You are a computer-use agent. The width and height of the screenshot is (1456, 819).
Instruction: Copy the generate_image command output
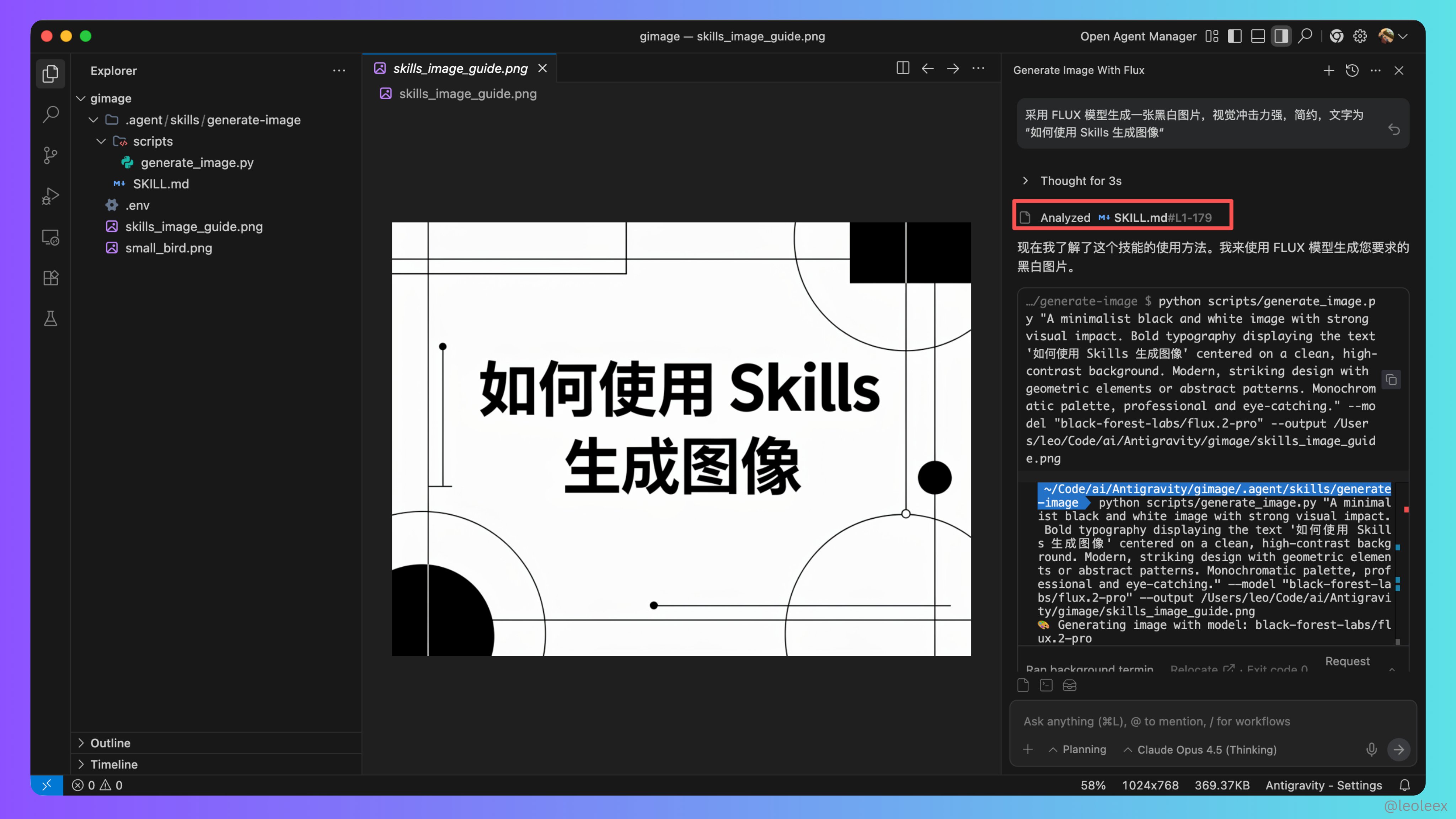1392,380
